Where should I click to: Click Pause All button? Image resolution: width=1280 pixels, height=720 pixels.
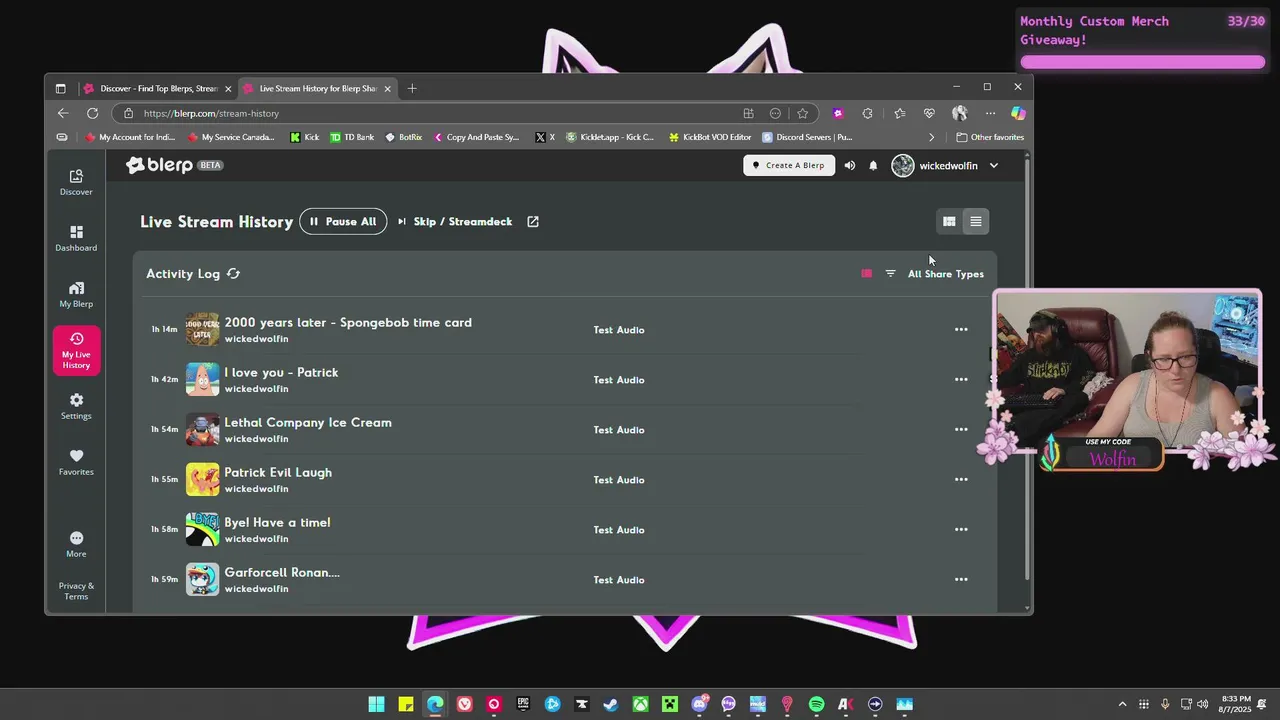tap(343, 222)
